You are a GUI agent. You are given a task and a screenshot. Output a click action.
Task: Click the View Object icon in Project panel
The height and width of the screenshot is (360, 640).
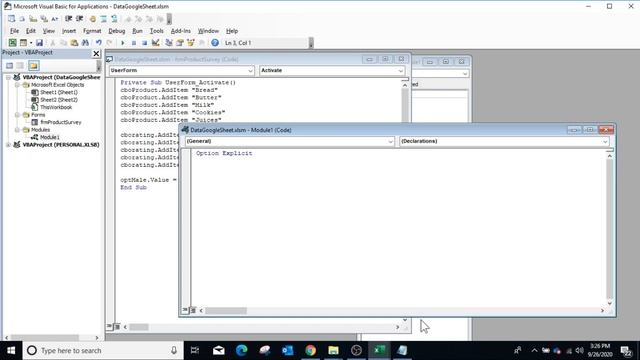[x=20, y=65]
